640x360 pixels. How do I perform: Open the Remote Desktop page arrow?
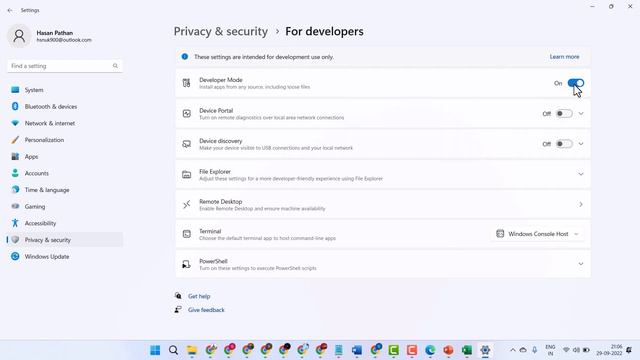581,204
